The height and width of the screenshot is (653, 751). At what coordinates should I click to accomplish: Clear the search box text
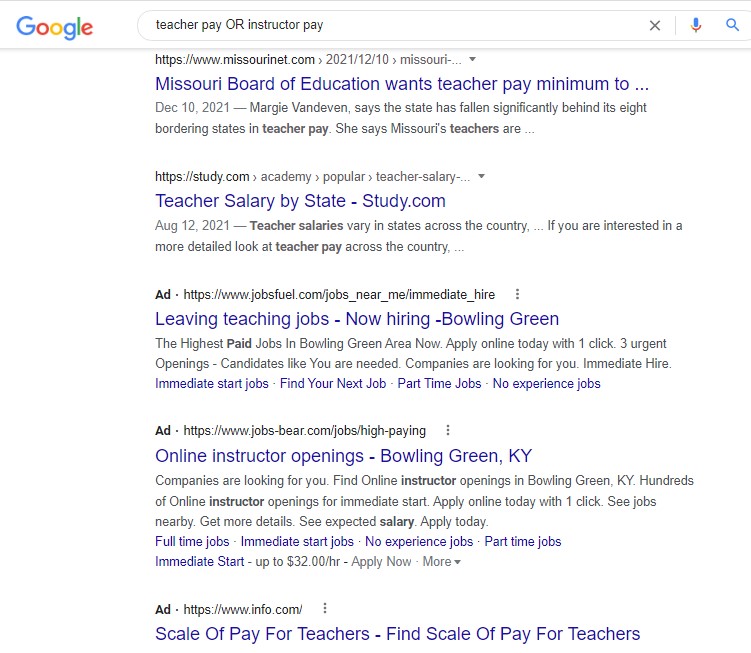(655, 25)
